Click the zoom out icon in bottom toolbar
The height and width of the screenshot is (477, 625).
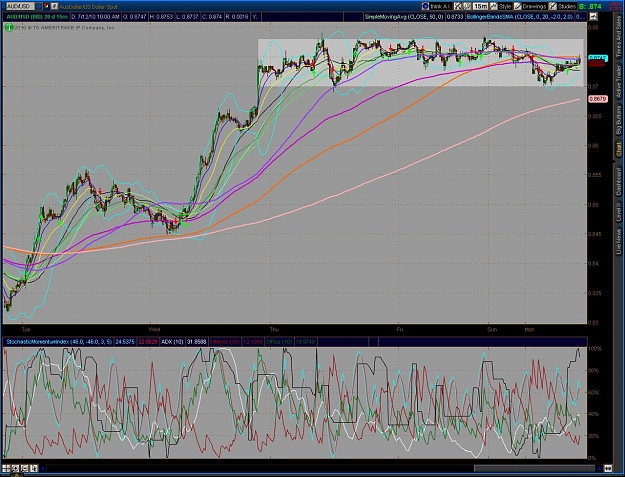click(x=24, y=468)
